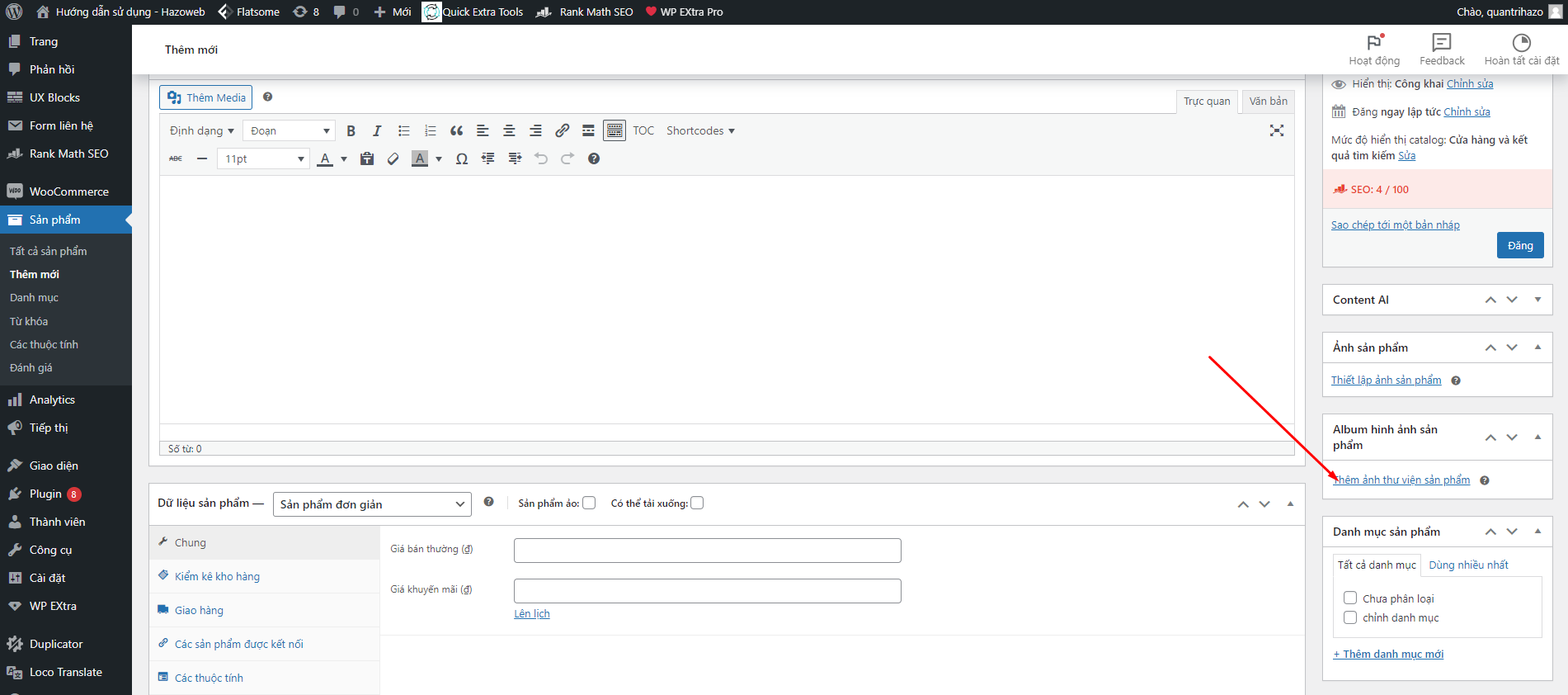The width and height of the screenshot is (1568, 695).
Task: Insert a blockquote in the editor
Action: click(456, 130)
